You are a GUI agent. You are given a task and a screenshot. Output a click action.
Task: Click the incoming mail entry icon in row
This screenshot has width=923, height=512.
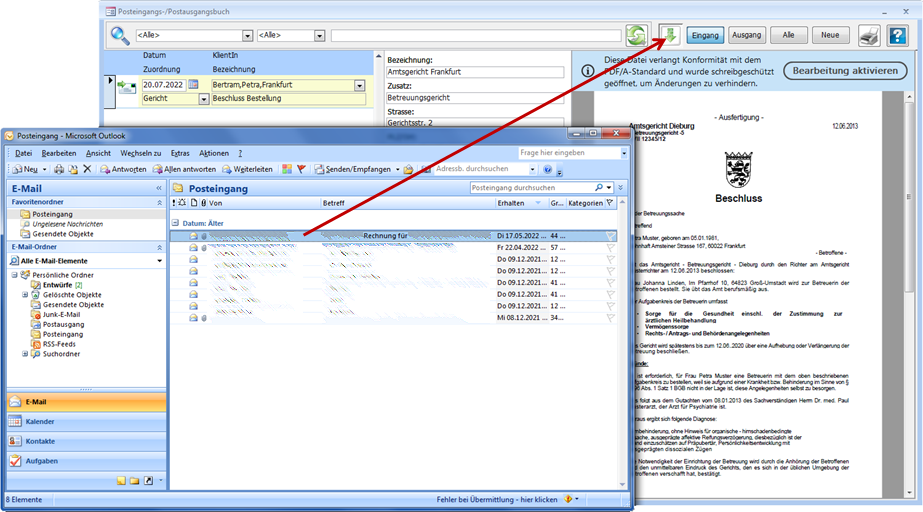click(126, 88)
